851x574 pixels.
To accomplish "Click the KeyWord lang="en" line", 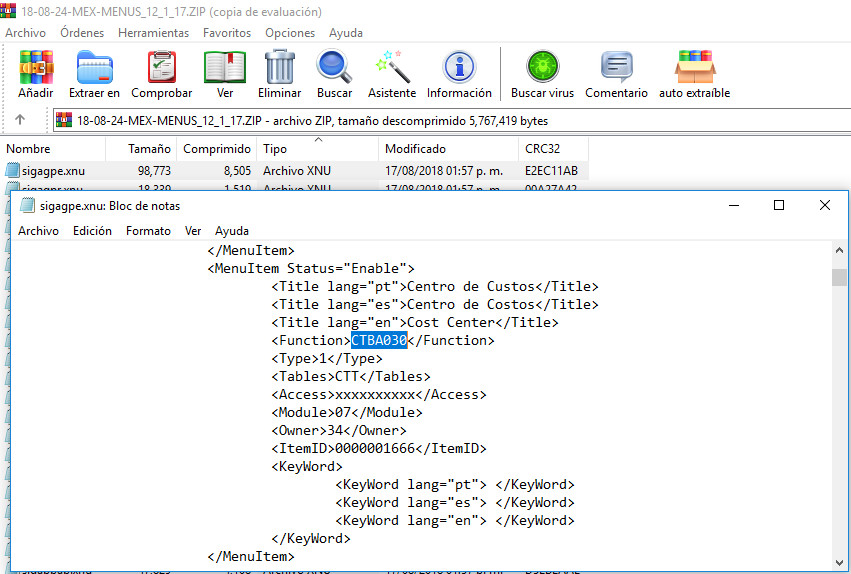I will pos(455,520).
